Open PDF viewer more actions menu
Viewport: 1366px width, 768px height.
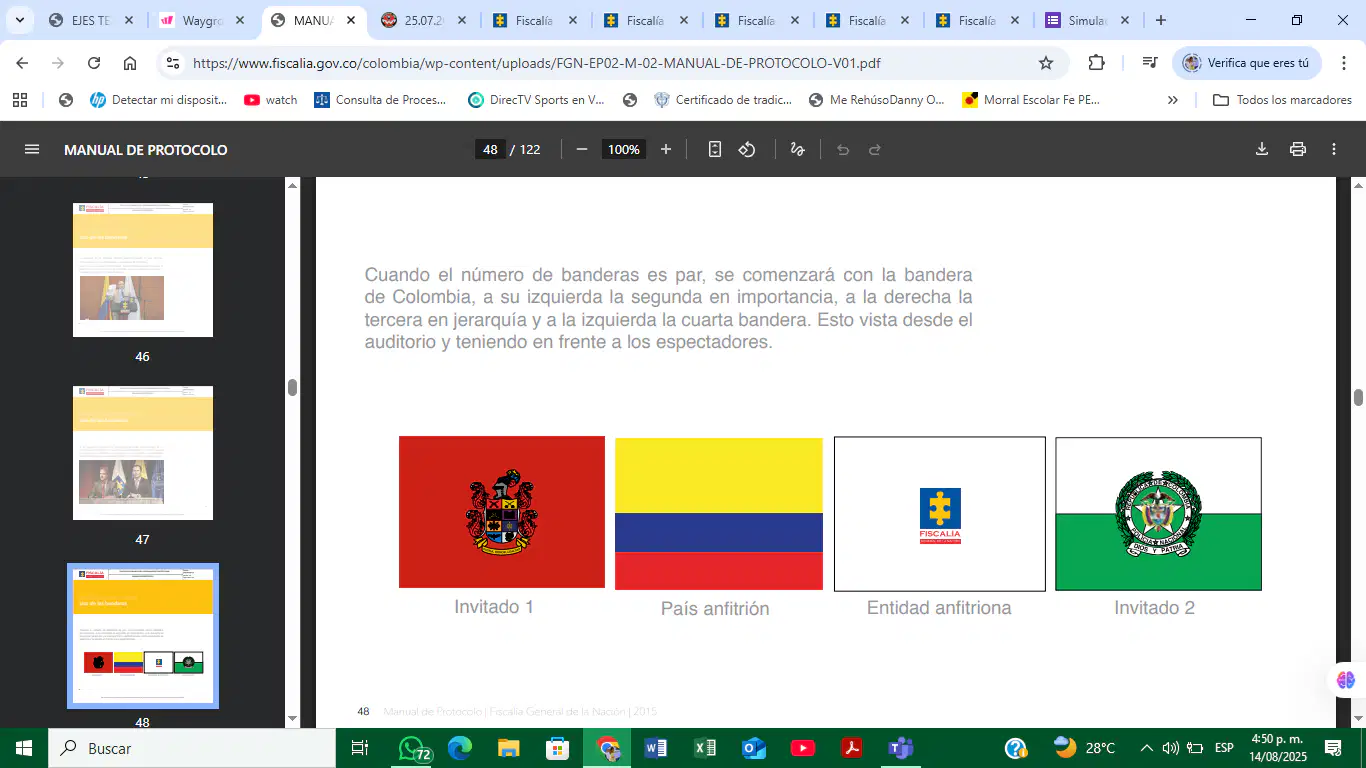[x=1334, y=150]
